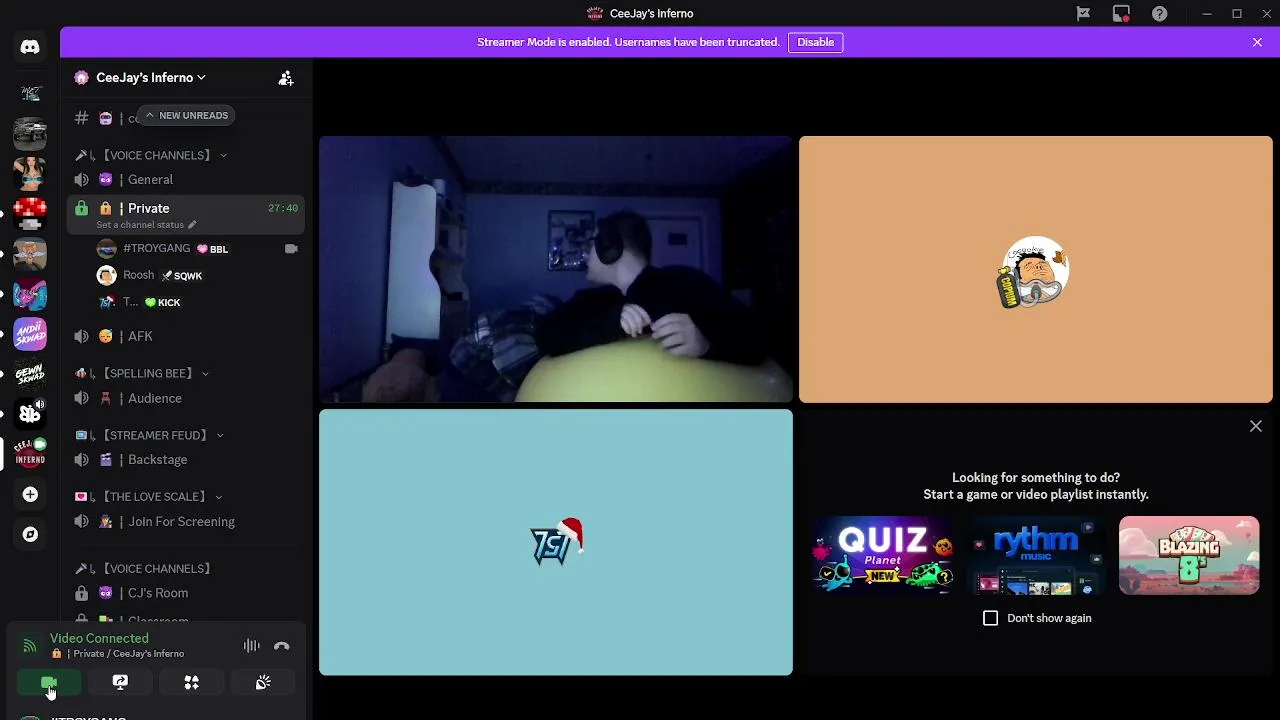Viewport: 1280px width, 720px height.
Task: Open Discover servers compass icon
Action: tap(30, 534)
